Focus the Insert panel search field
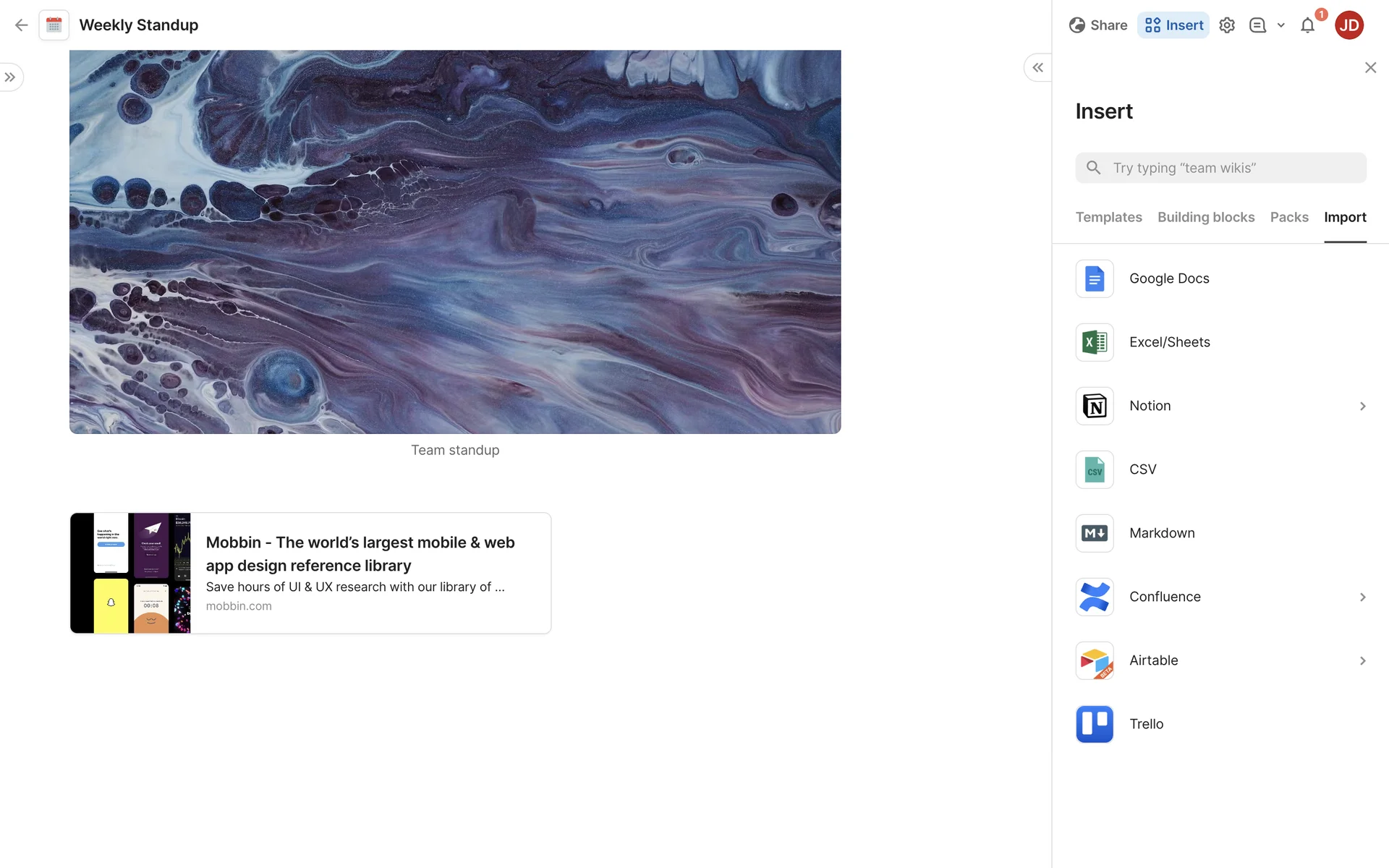The height and width of the screenshot is (868, 1389). coord(1230,168)
